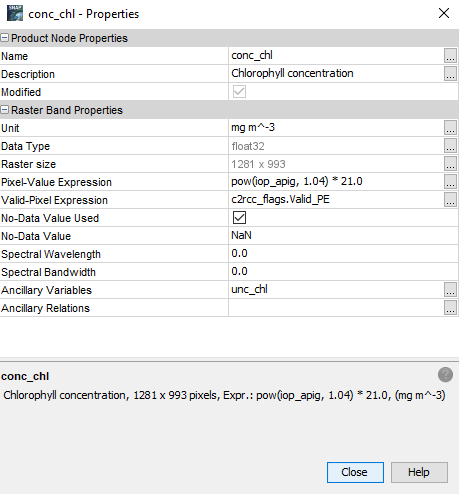Image resolution: width=459 pixels, height=494 pixels.
Task: Open the ellipsis editor for Description
Action: 450,74
